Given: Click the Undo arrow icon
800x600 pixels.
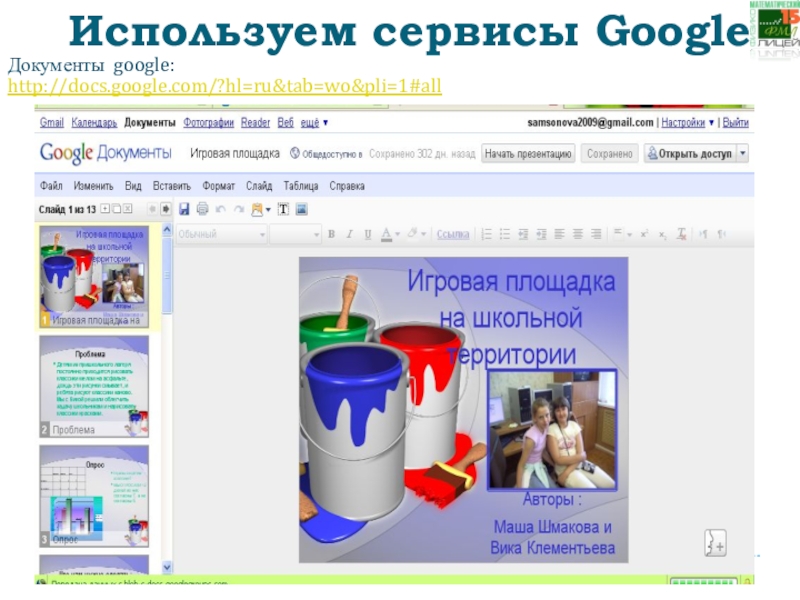Looking at the screenshot, I should pos(220,209).
